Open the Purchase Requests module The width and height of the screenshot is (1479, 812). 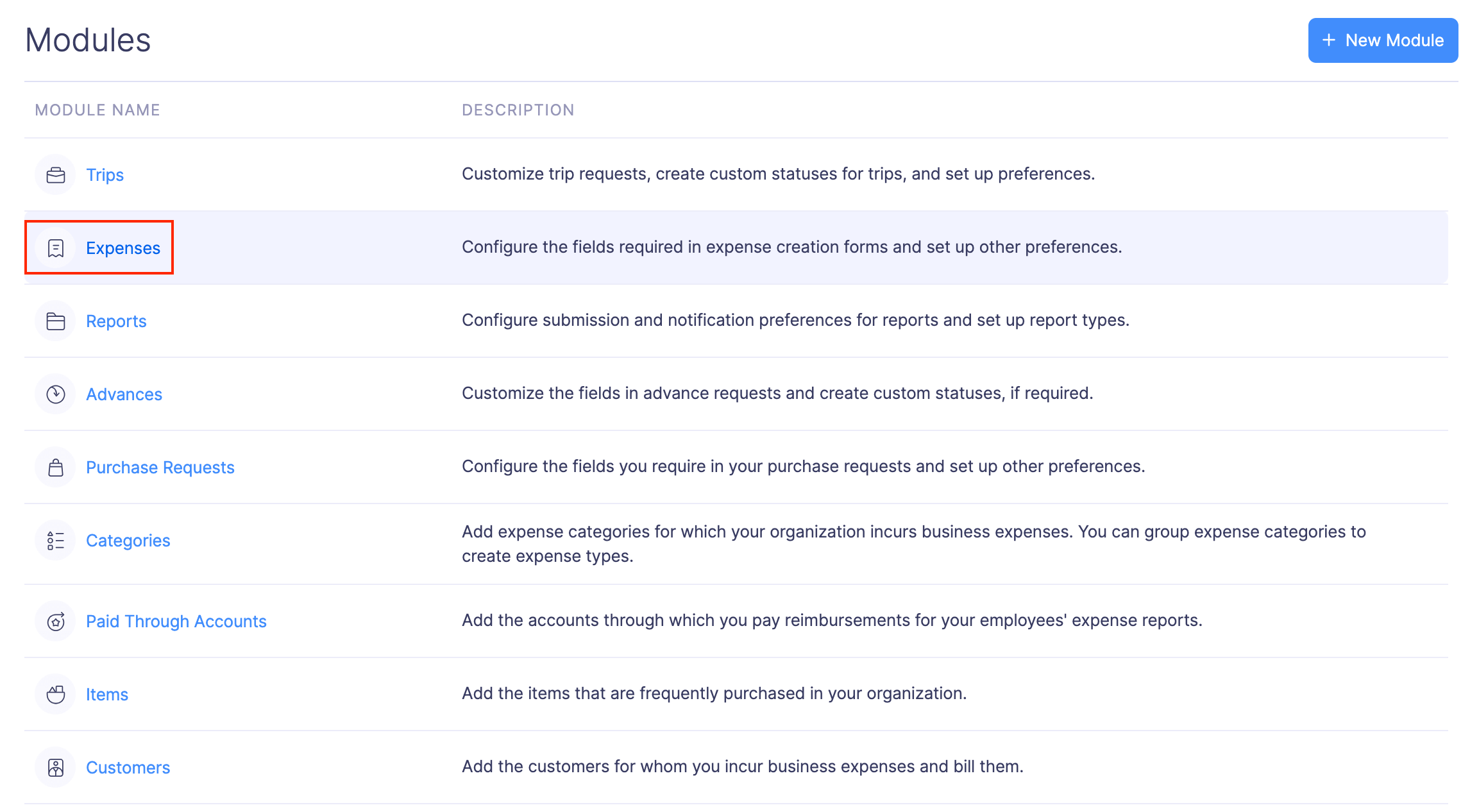[160, 467]
